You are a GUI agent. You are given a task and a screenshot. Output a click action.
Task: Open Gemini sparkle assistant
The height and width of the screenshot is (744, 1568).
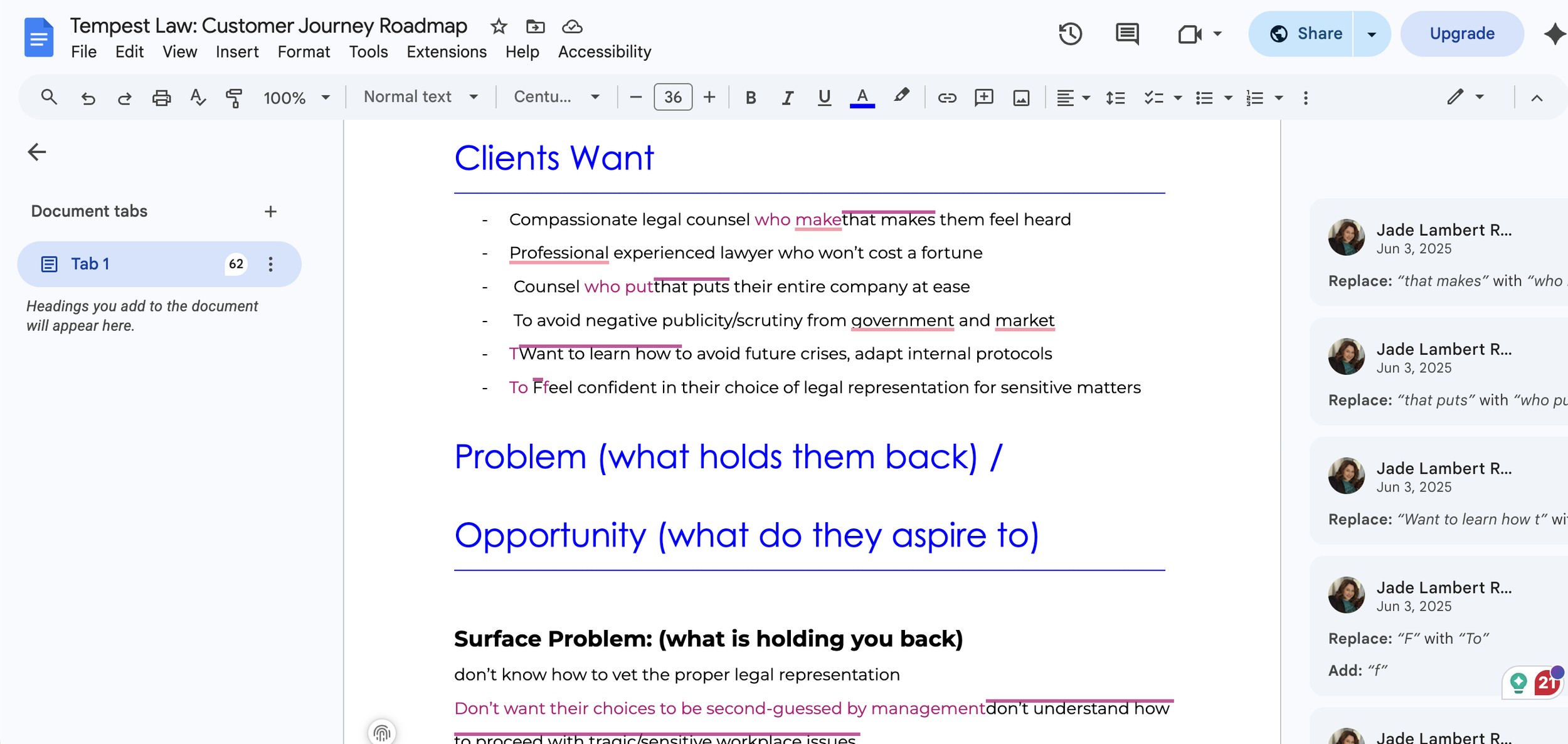coord(1554,34)
